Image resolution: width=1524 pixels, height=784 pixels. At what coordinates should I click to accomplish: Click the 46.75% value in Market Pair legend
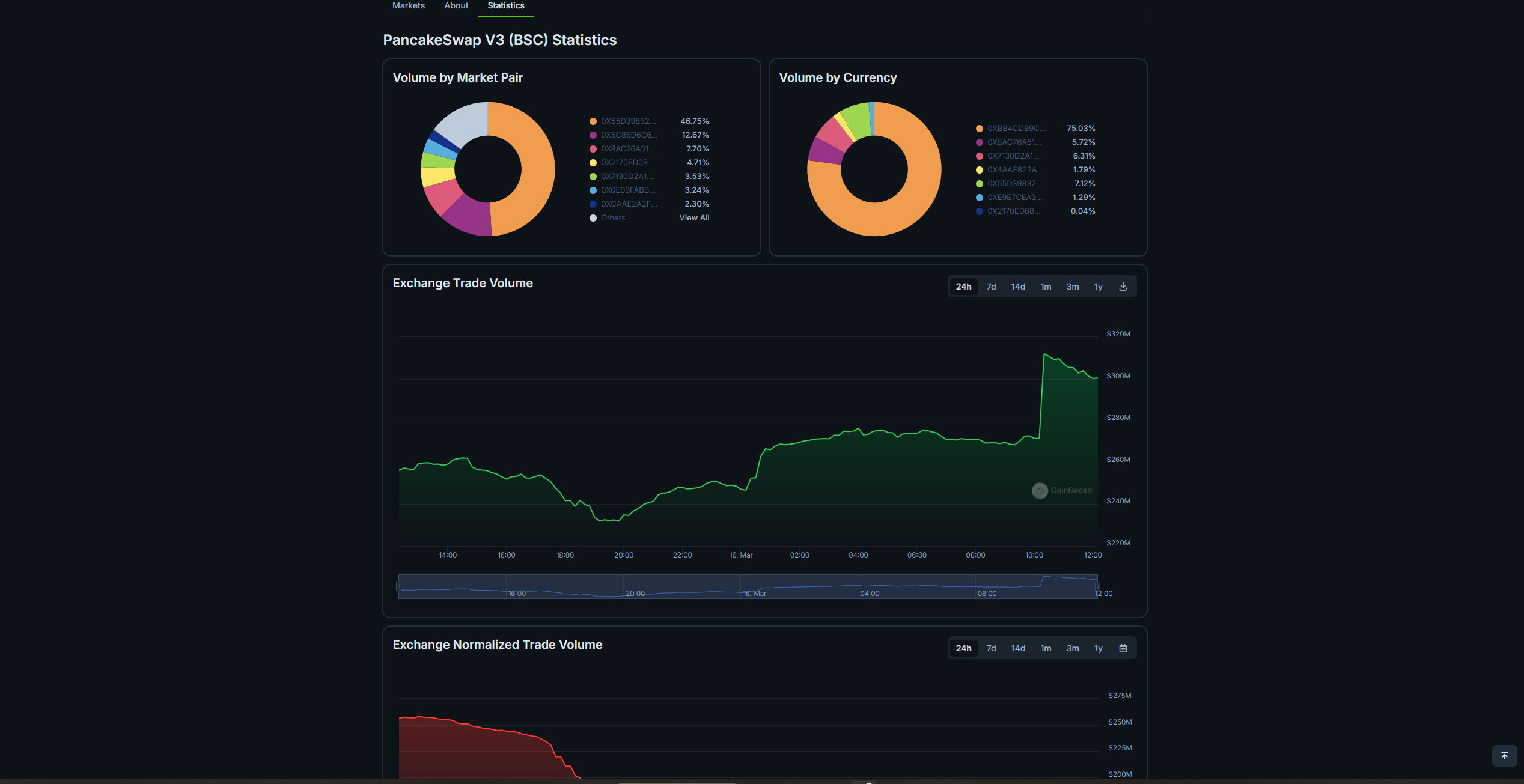pyautogui.click(x=695, y=121)
